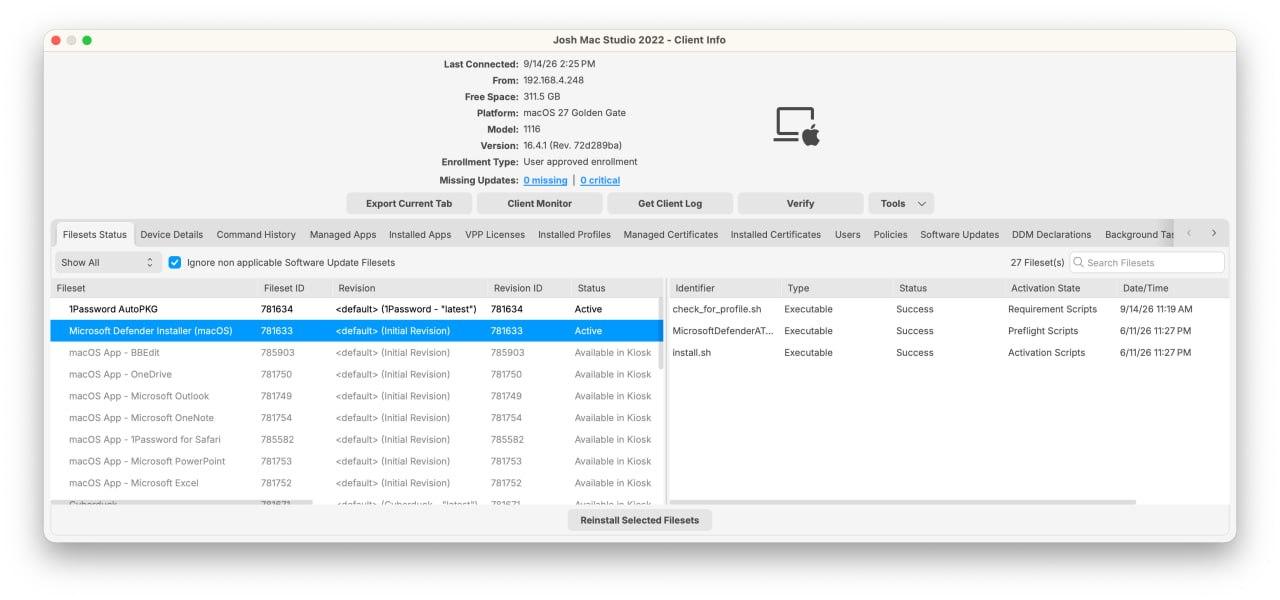Viewport: 1280px width, 600px height.
Task: Click the 192.168.4.248 From address value
Action: click(x=553, y=80)
